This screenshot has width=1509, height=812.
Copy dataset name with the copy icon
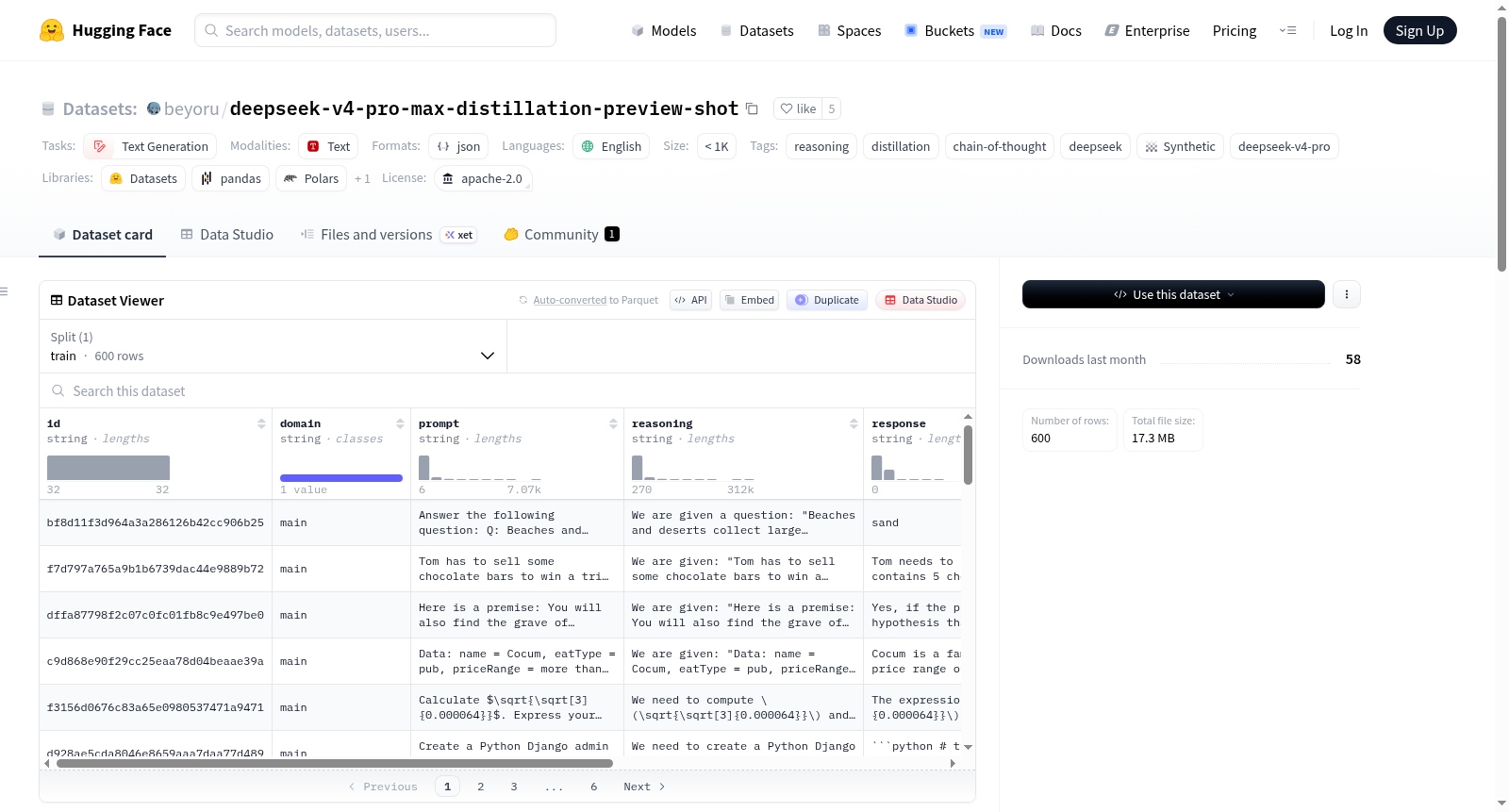click(x=752, y=108)
